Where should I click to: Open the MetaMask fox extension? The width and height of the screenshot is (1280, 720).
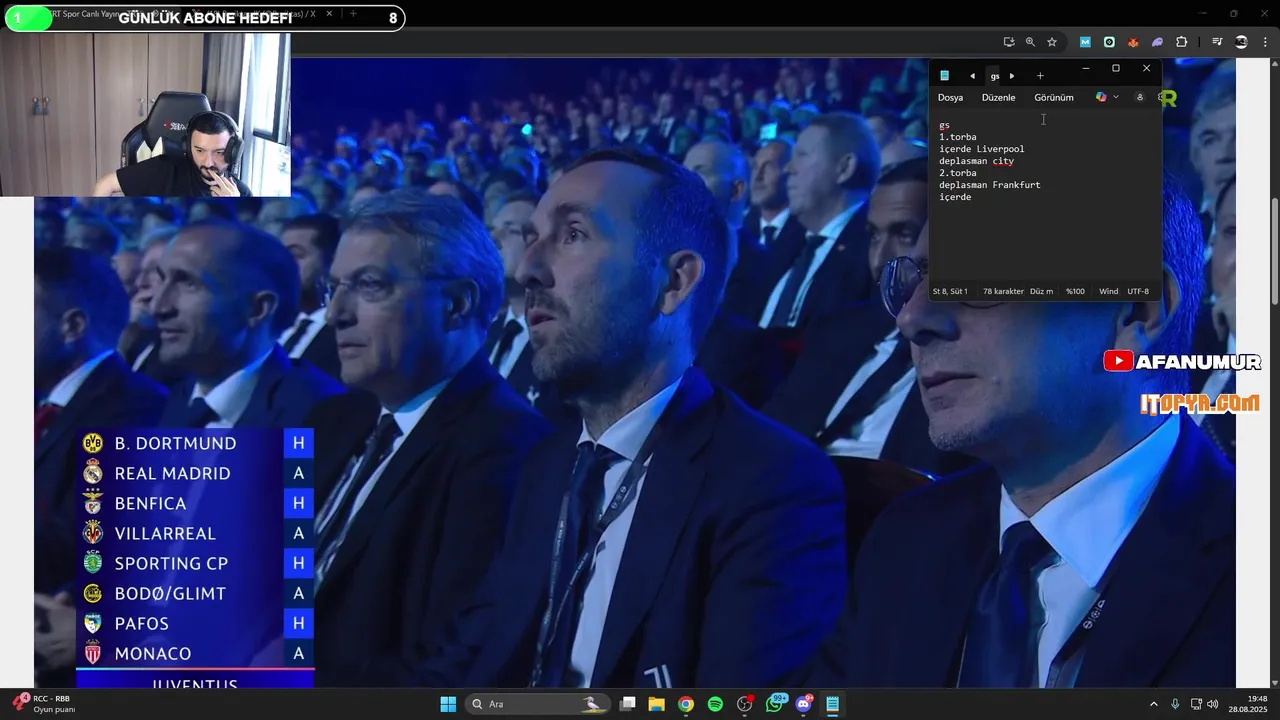coord(1133,42)
